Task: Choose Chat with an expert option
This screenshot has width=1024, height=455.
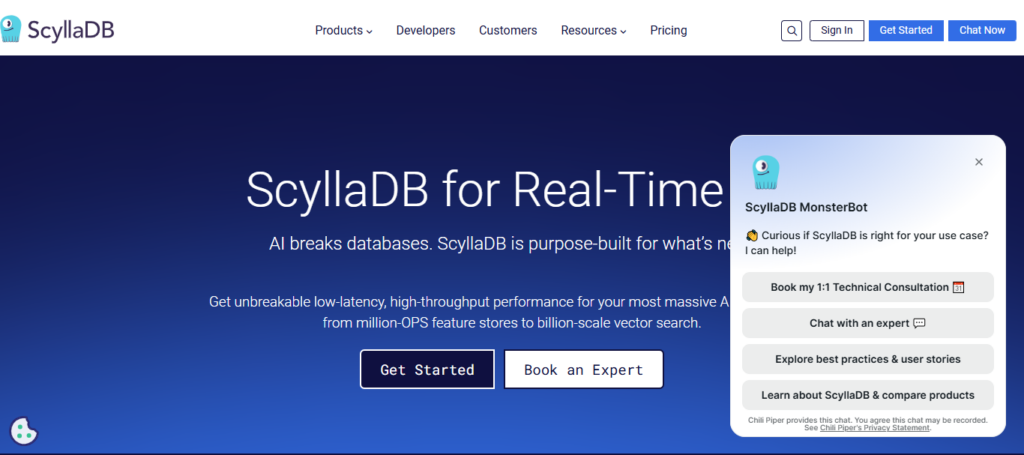Action: [868, 323]
